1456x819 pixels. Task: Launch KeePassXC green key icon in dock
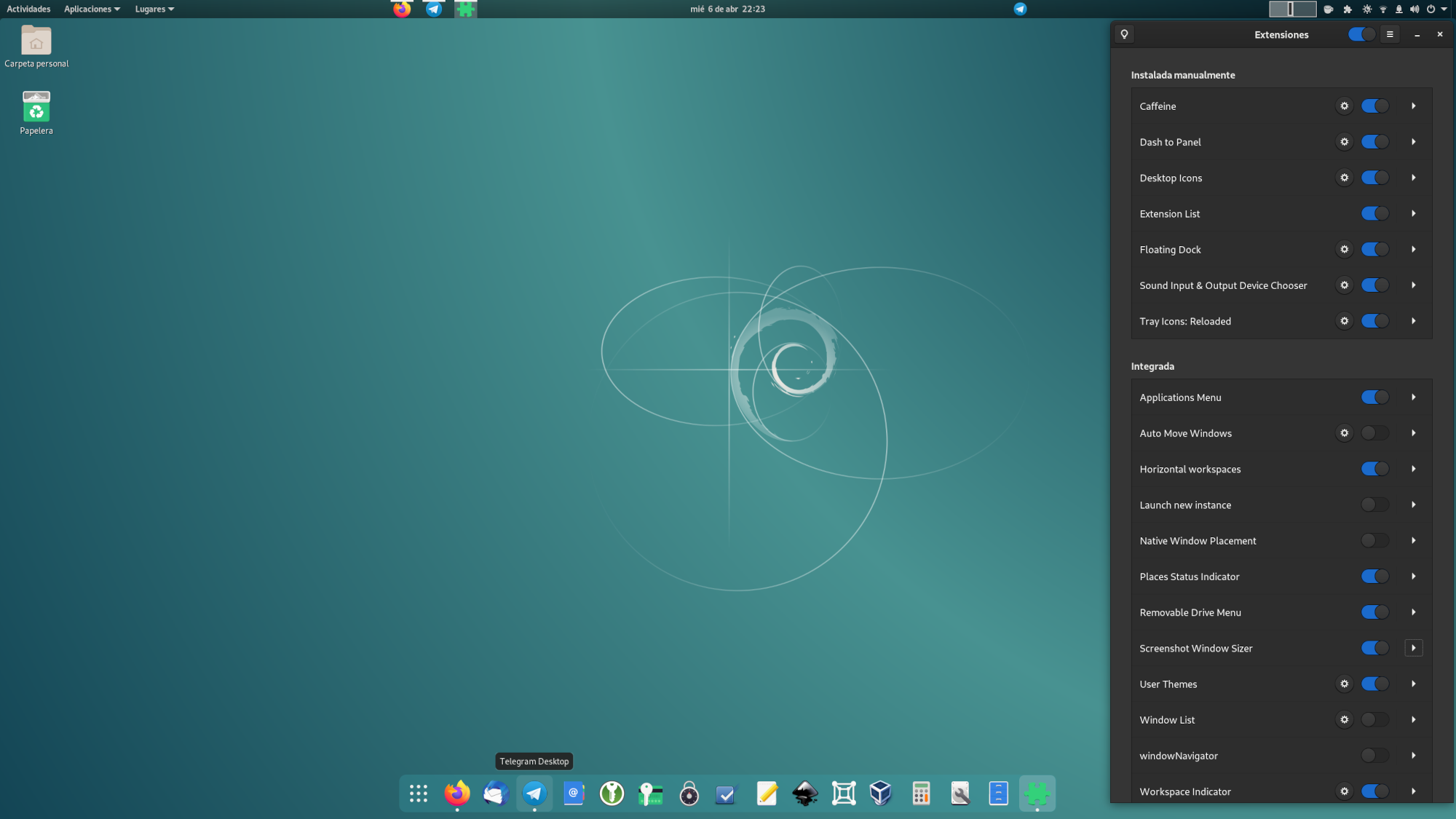coord(612,794)
